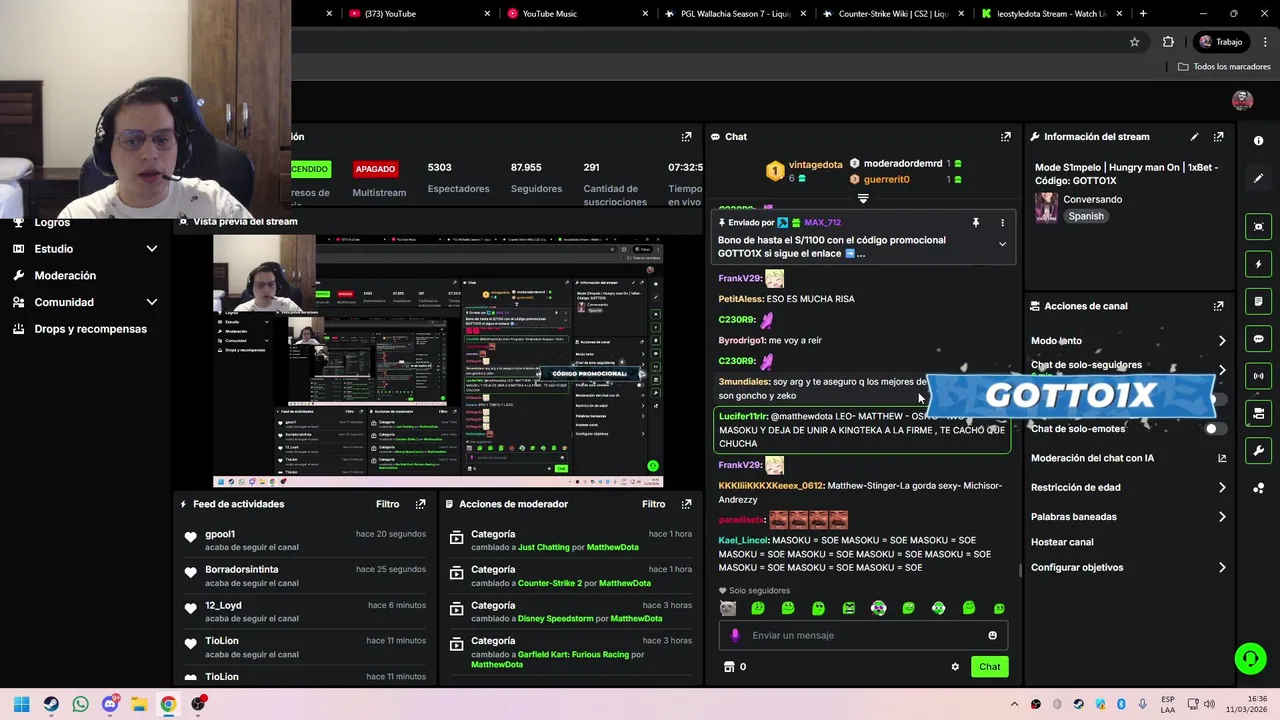
Task: Click the Enviar un mensaje input field
Action: click(862, 635)
